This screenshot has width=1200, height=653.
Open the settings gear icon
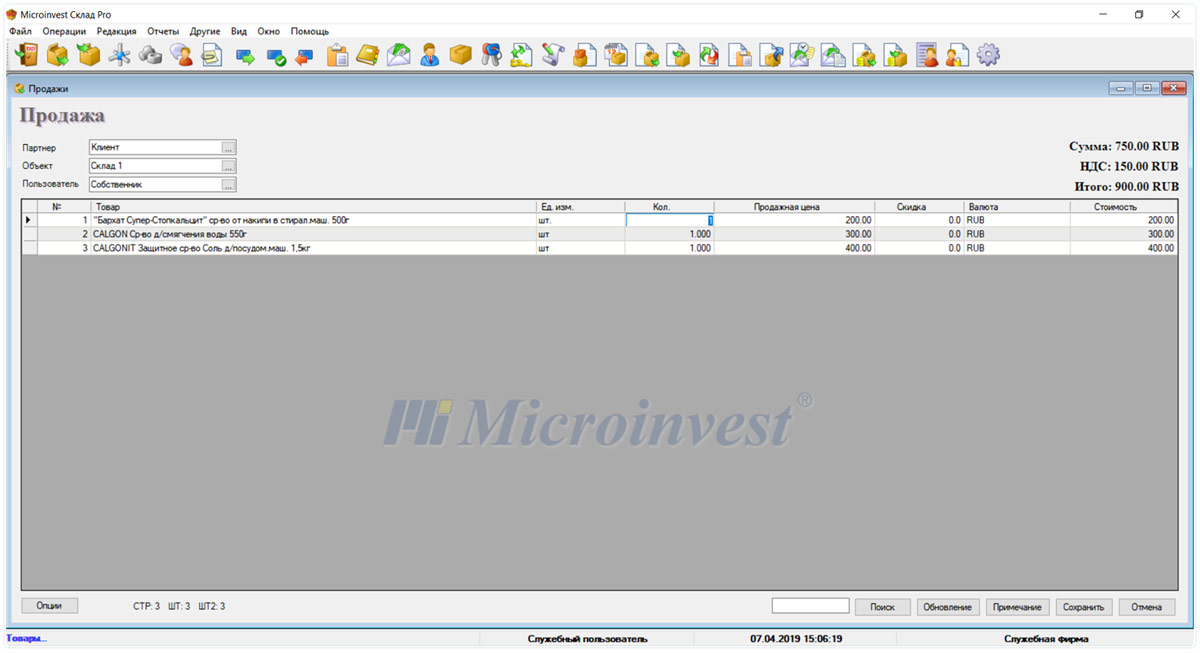click(x=988, y=55)
